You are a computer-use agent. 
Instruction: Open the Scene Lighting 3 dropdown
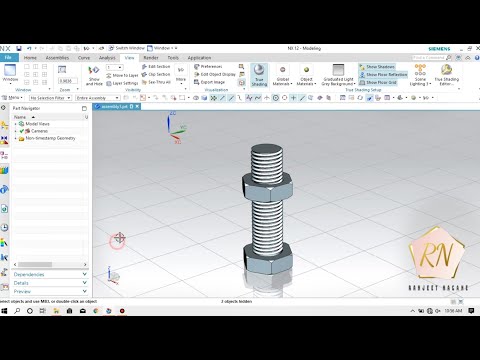click(x=420, y=75)
